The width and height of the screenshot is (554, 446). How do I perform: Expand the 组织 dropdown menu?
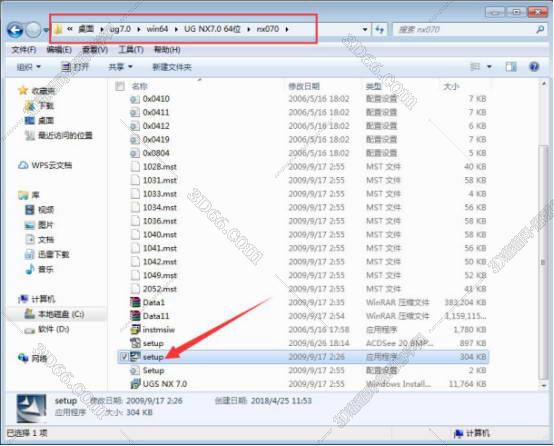(x=29, y=67)
